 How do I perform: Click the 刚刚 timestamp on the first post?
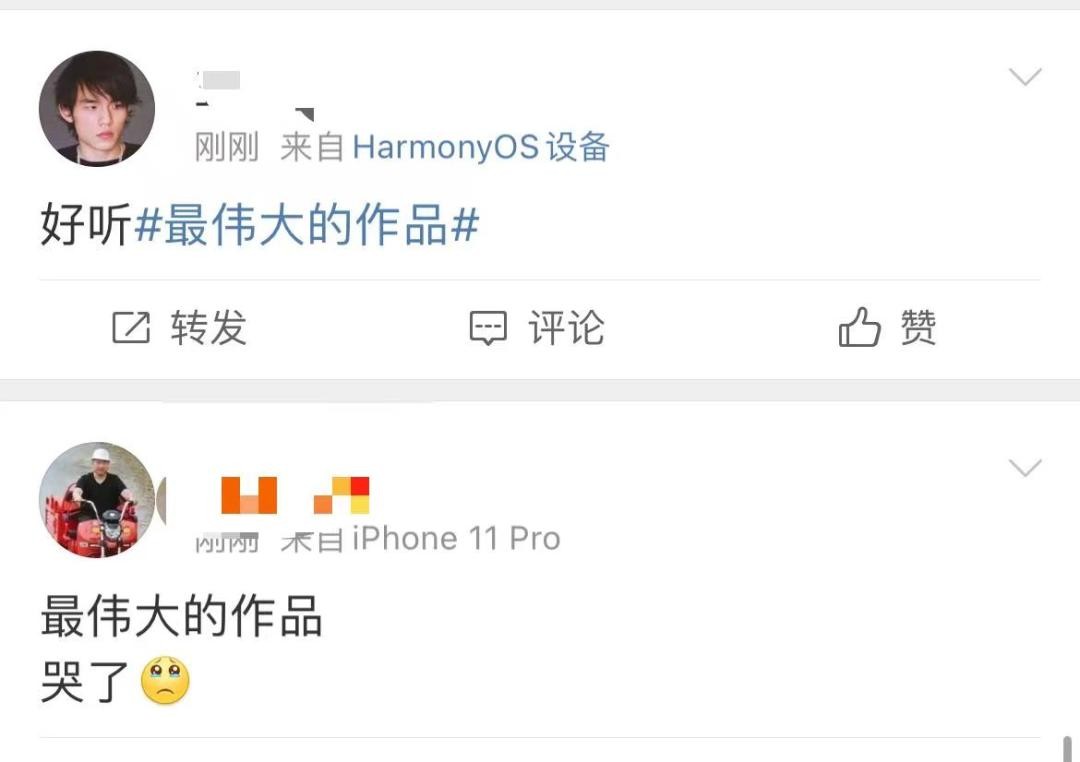tap(227, 147)
